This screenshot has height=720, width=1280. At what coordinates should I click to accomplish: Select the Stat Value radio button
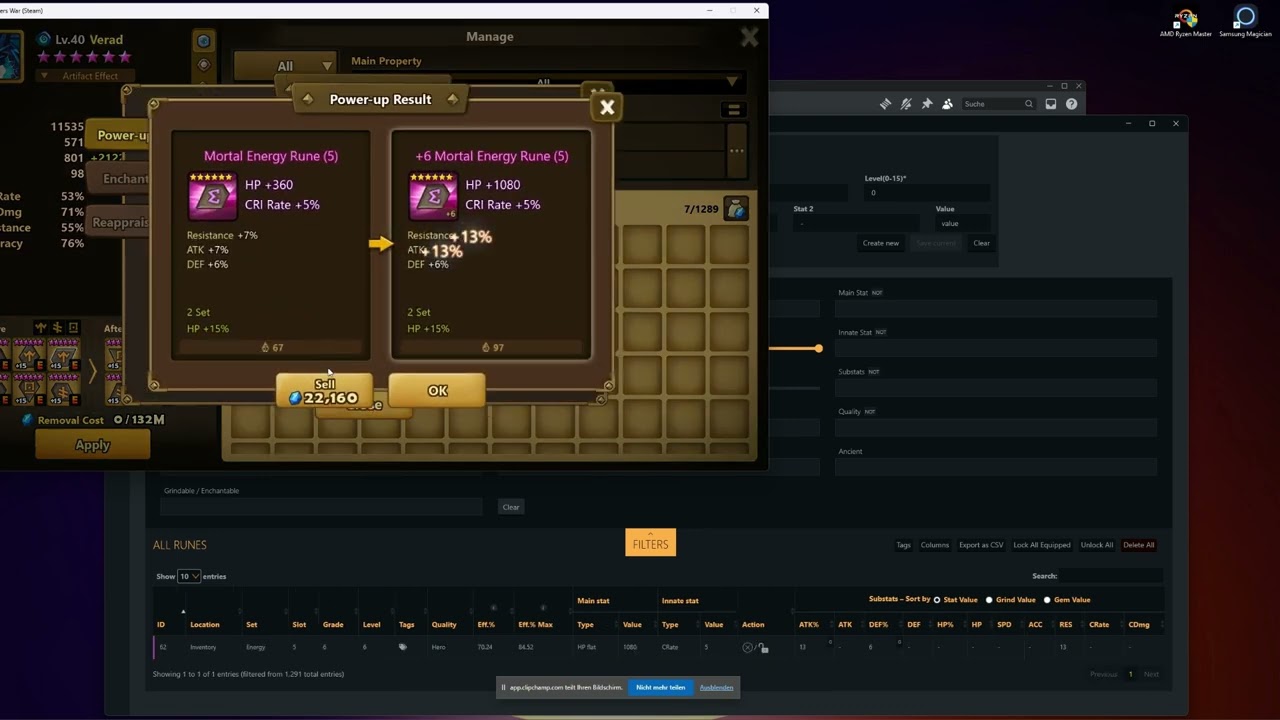tap(937, 600)
